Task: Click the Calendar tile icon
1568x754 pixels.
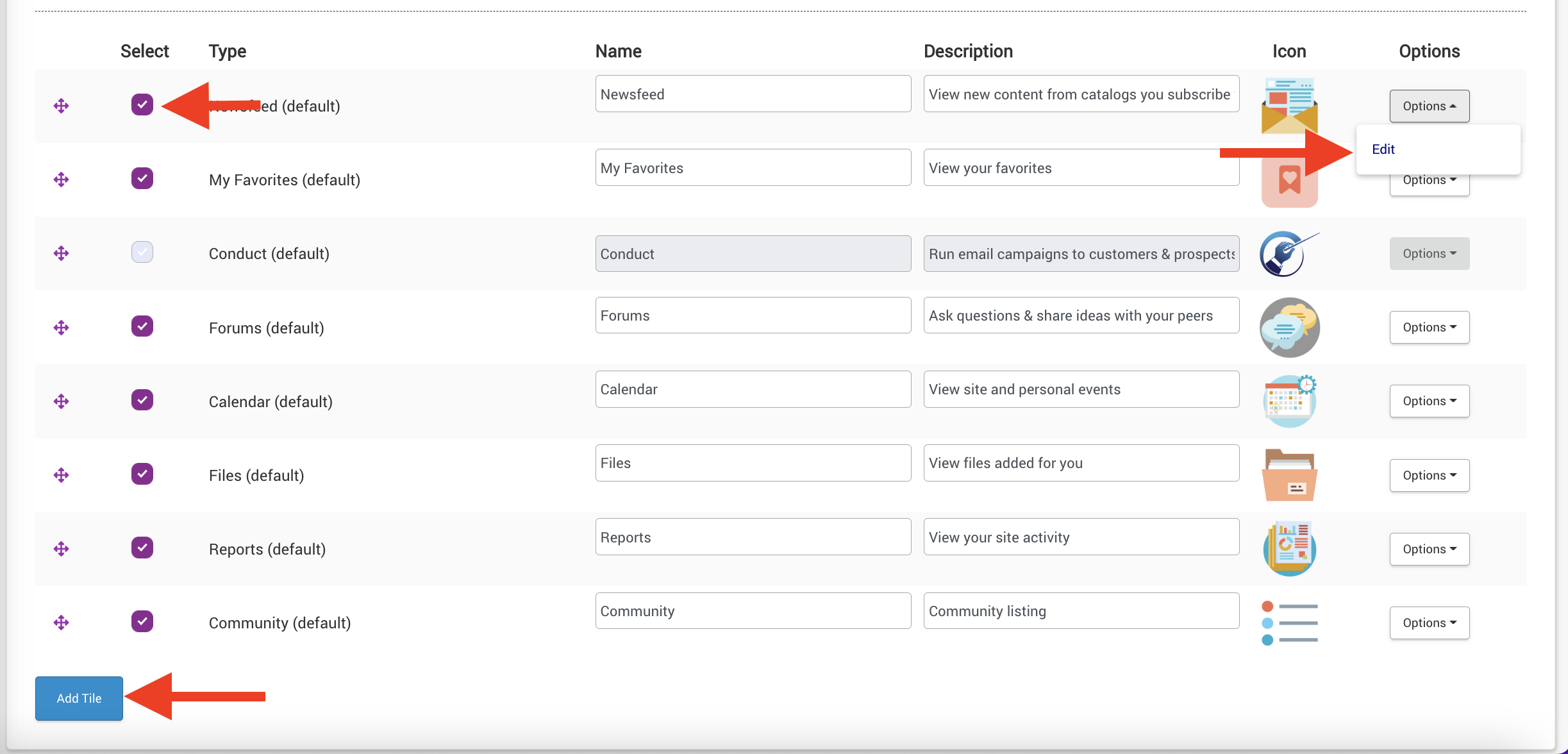Action: pos(1289,401)
